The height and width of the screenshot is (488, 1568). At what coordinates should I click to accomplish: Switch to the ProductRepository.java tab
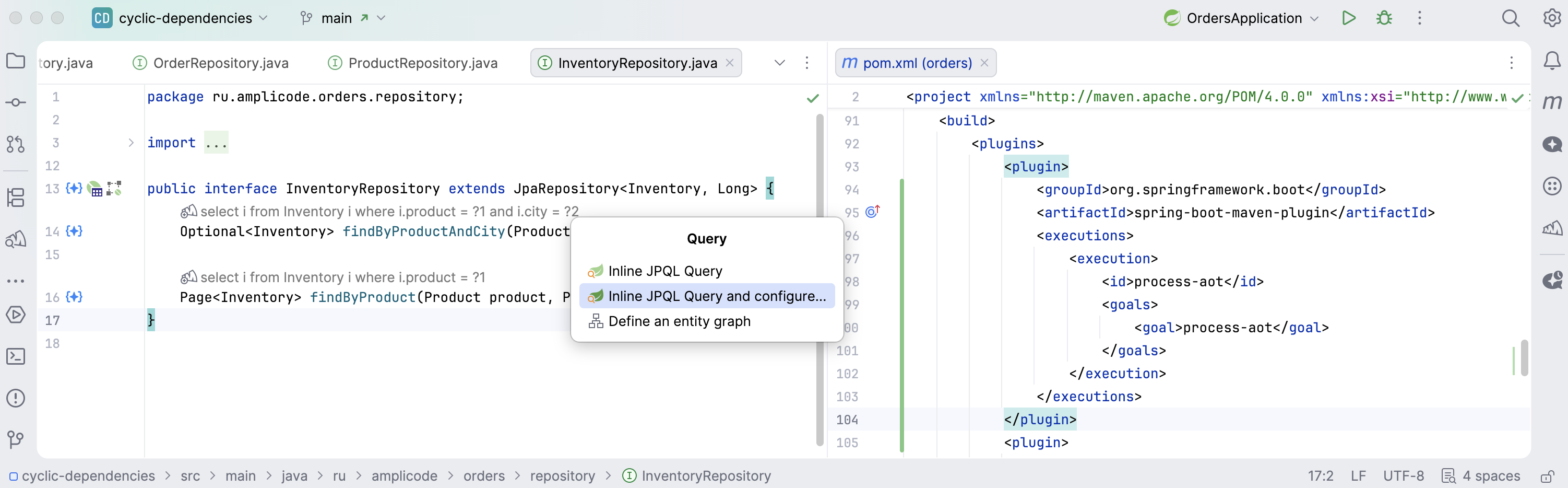click(x=422, y=63)
